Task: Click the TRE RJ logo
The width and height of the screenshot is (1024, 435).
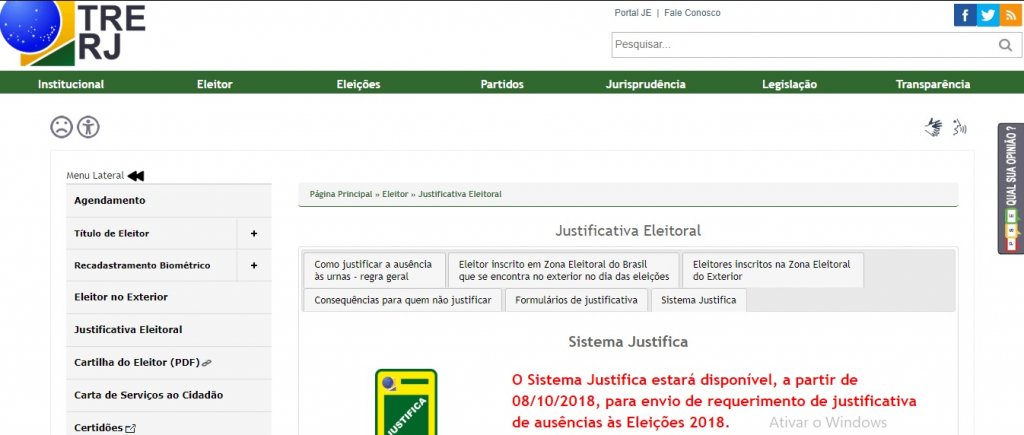Action: (75, 33)
